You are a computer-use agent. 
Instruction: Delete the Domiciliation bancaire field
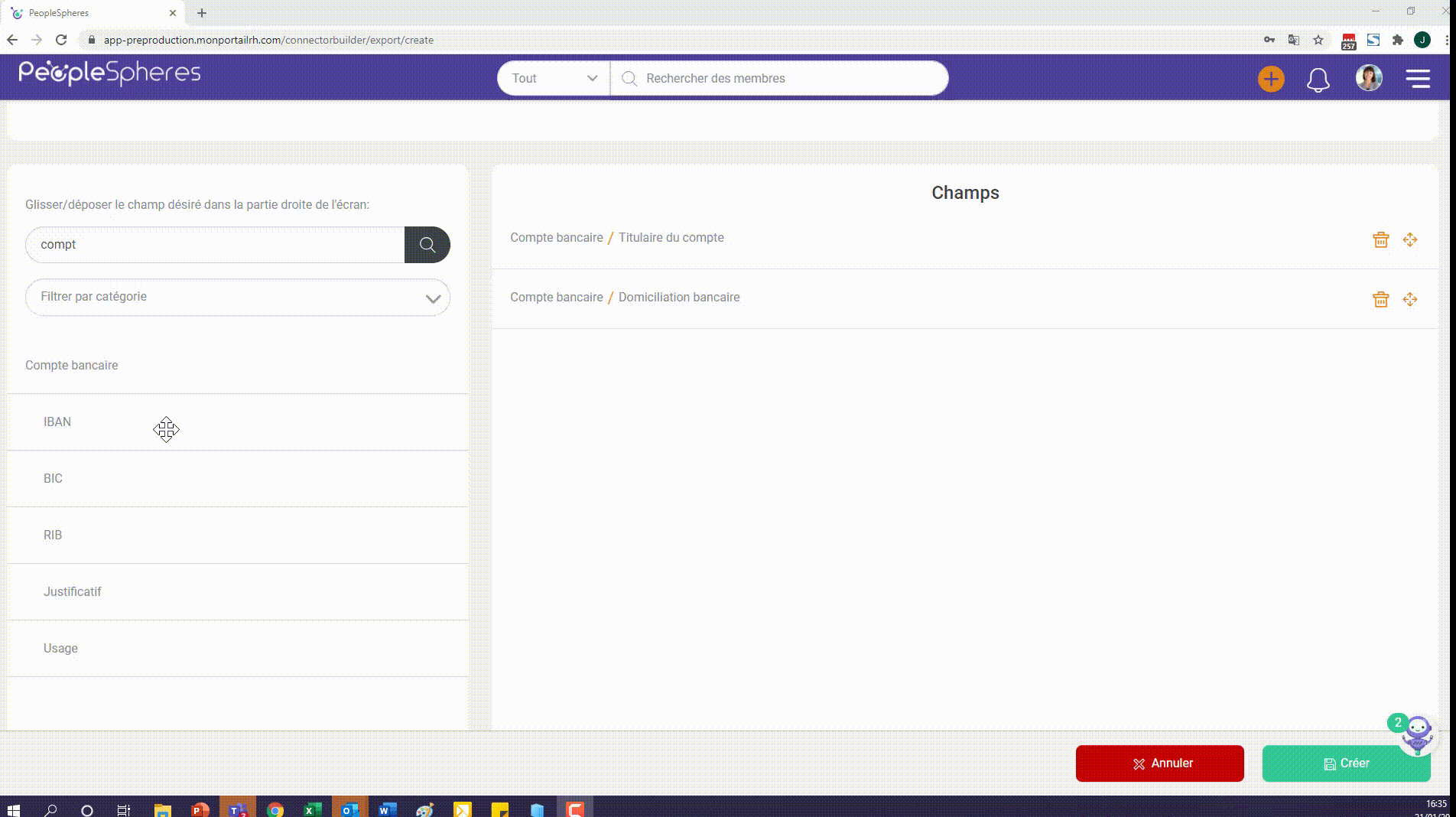(x=1380, y=299)
